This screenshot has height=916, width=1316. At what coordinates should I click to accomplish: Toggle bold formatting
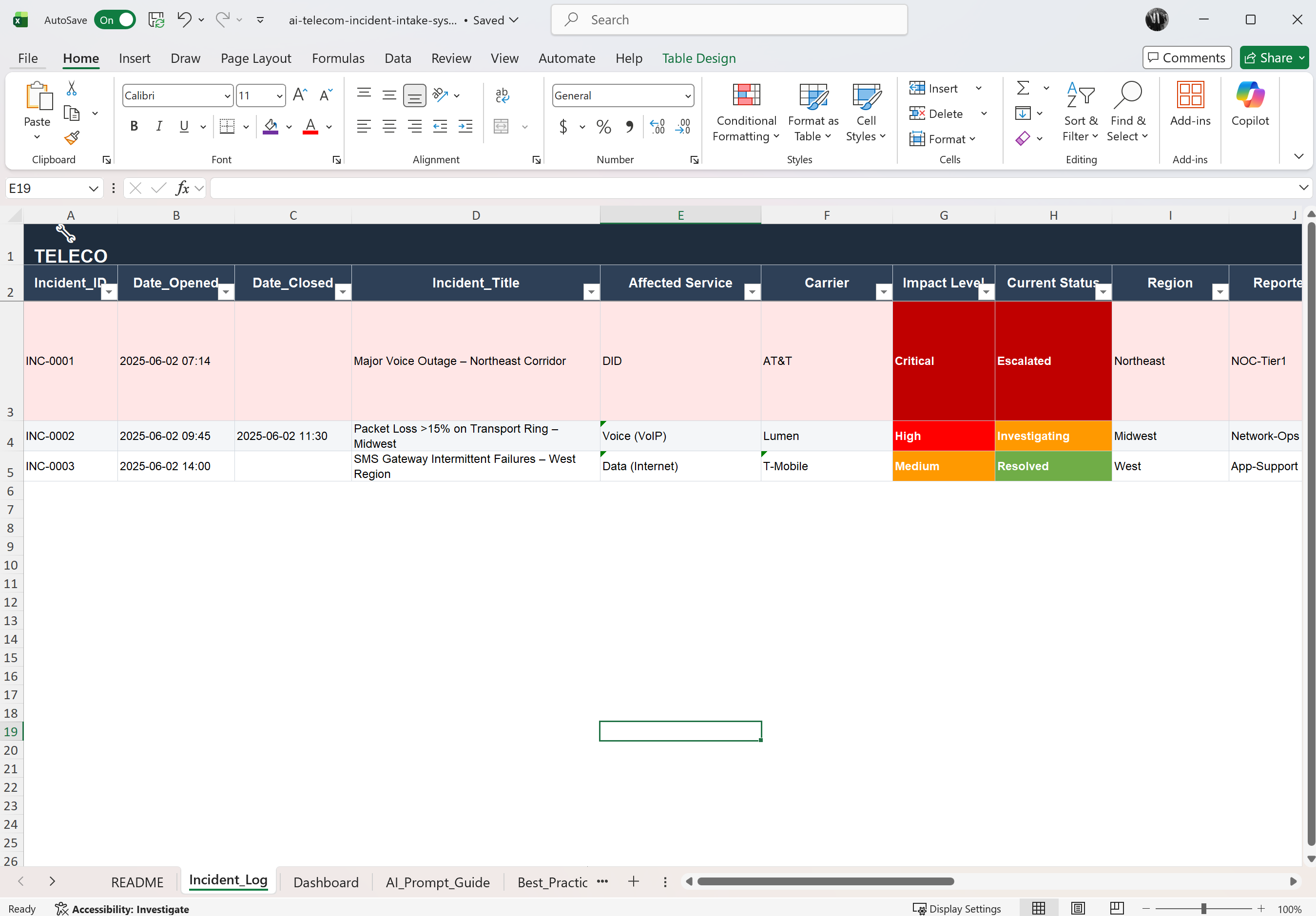tap(134, 127)
